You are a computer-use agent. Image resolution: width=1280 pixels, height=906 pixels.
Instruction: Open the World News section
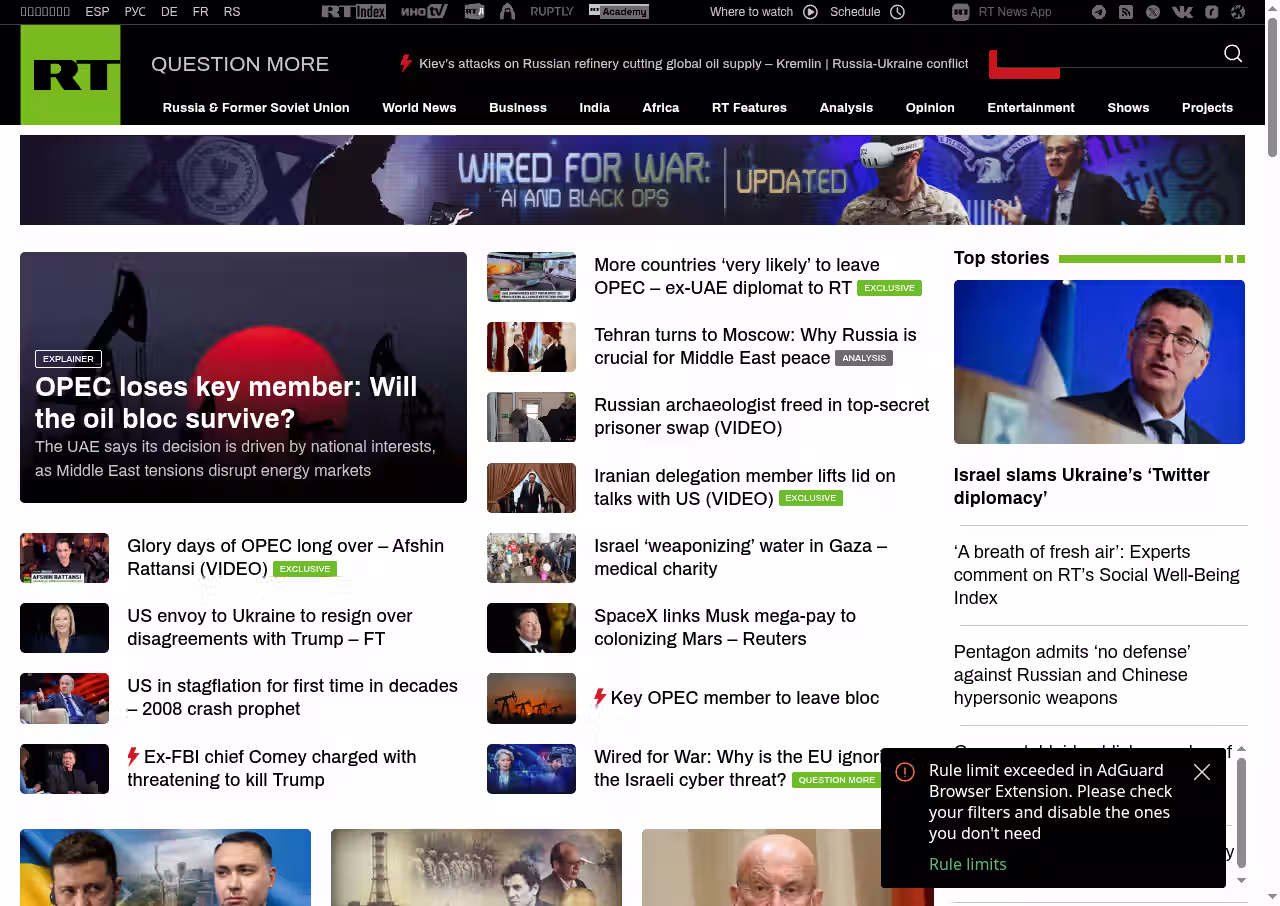(x=419, y=108)
